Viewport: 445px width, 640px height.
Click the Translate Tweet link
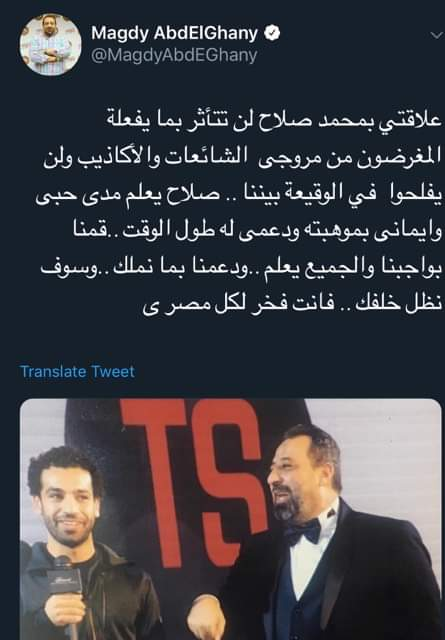[78, 372]
